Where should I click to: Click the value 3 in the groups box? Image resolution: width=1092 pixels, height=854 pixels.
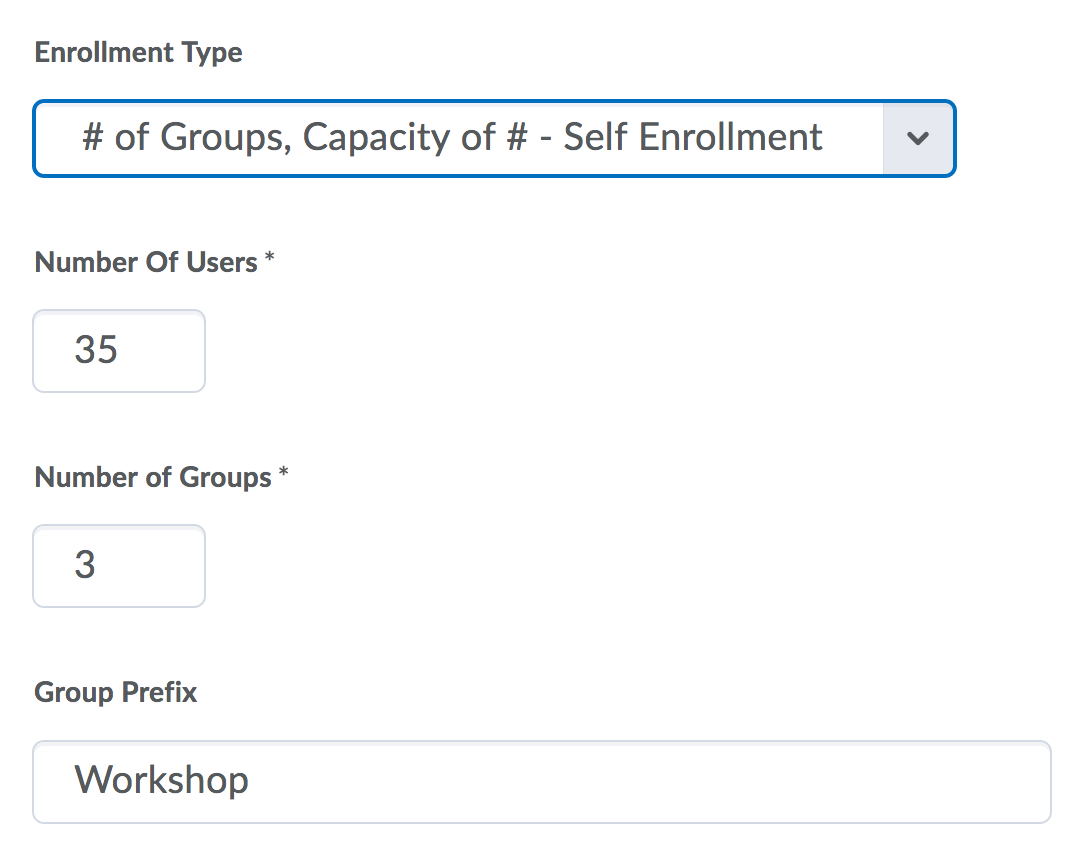click(x=85, y=565)
